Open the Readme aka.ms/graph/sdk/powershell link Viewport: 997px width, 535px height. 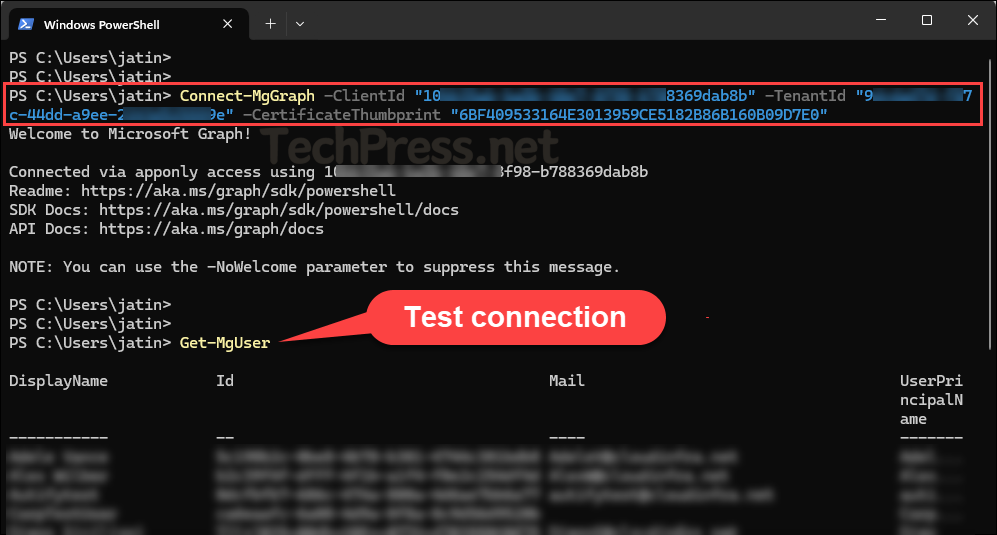238,191
